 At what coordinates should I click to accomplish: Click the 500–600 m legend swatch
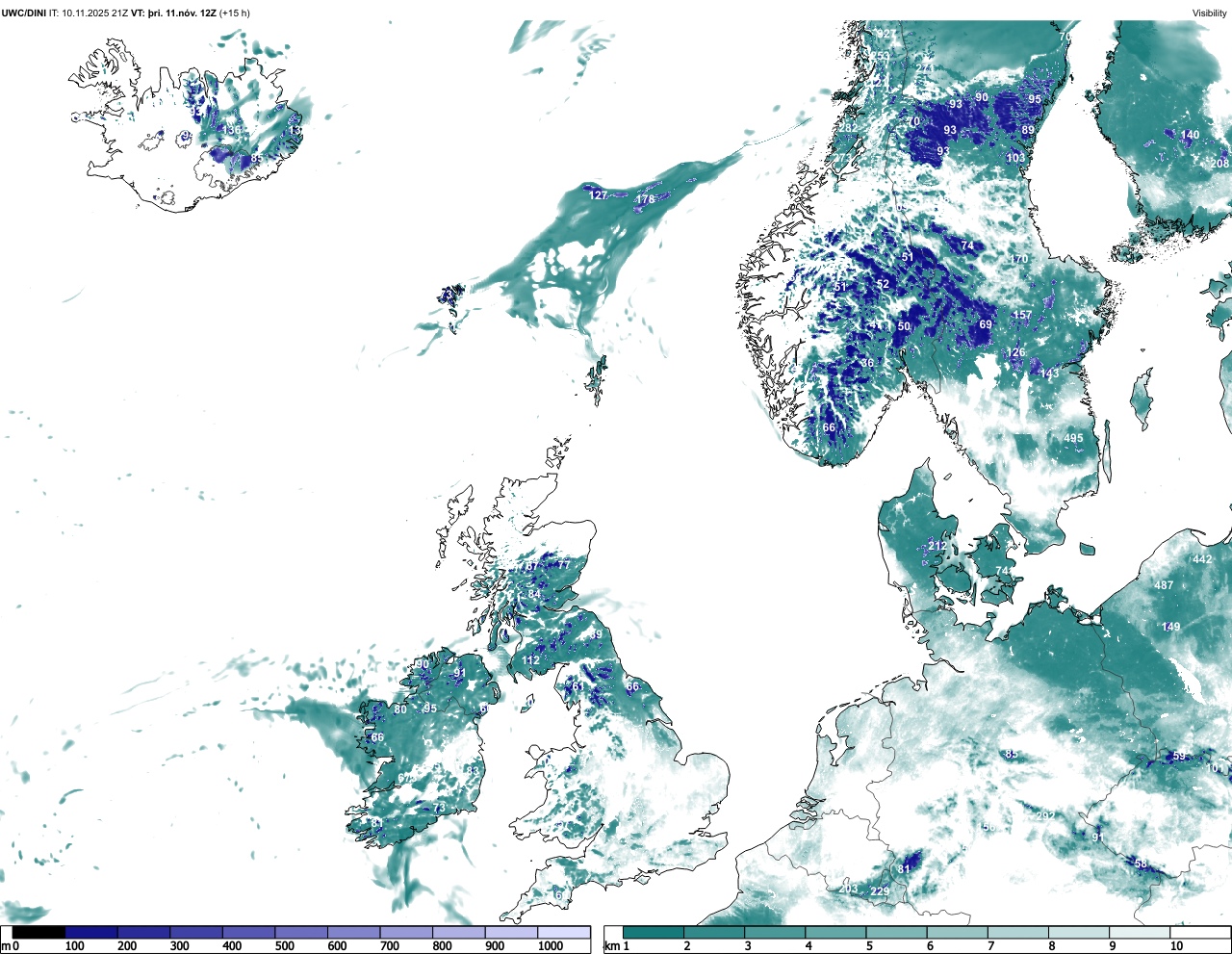pos(301,932)
